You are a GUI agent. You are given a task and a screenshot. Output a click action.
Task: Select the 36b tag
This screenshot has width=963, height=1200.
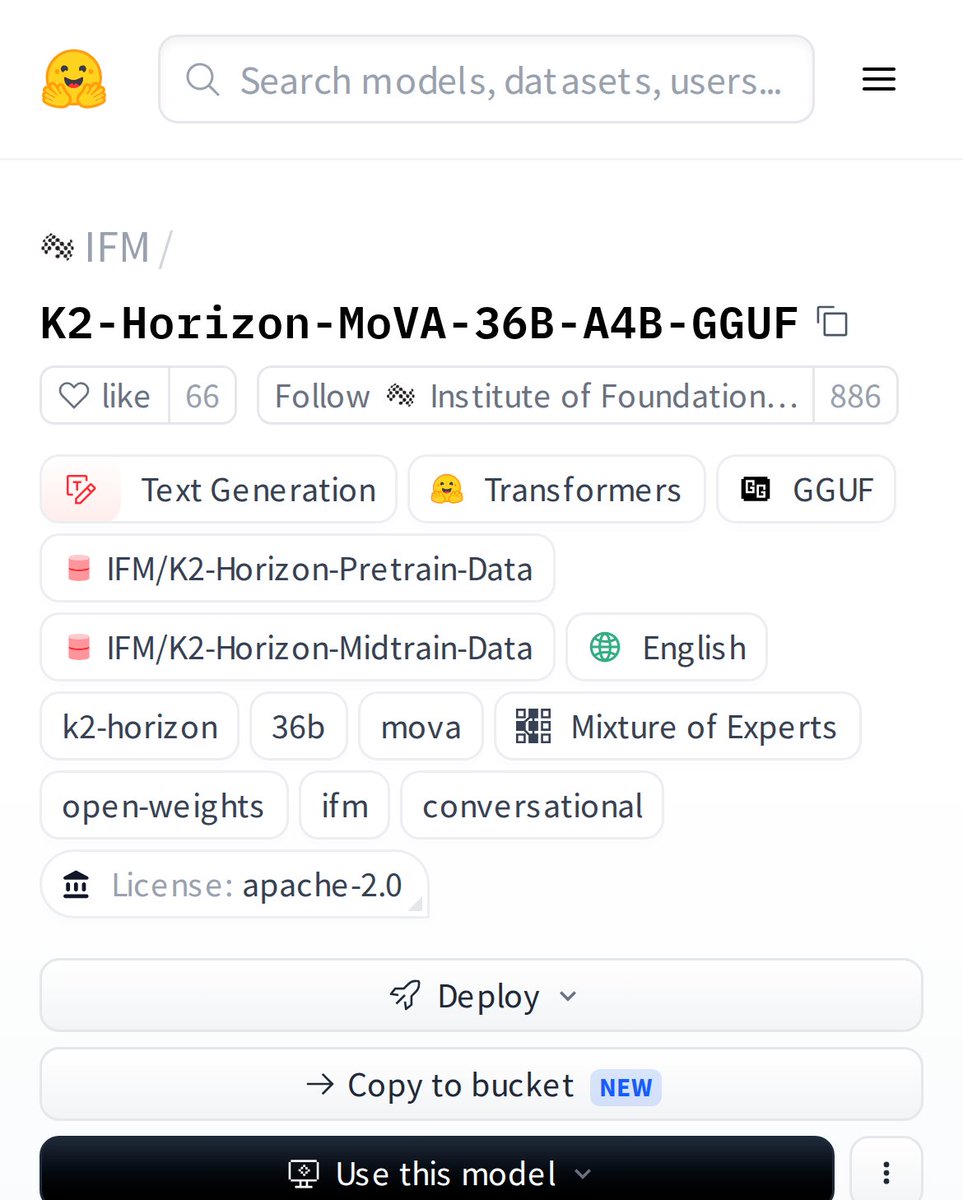click(298, 726)
